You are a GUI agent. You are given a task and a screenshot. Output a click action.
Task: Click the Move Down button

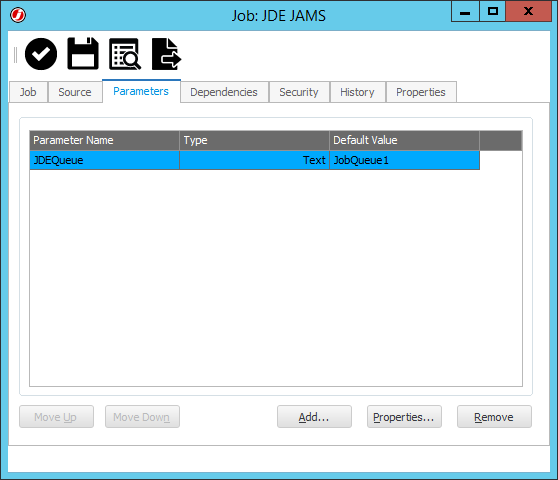click(x=142, y=417)
